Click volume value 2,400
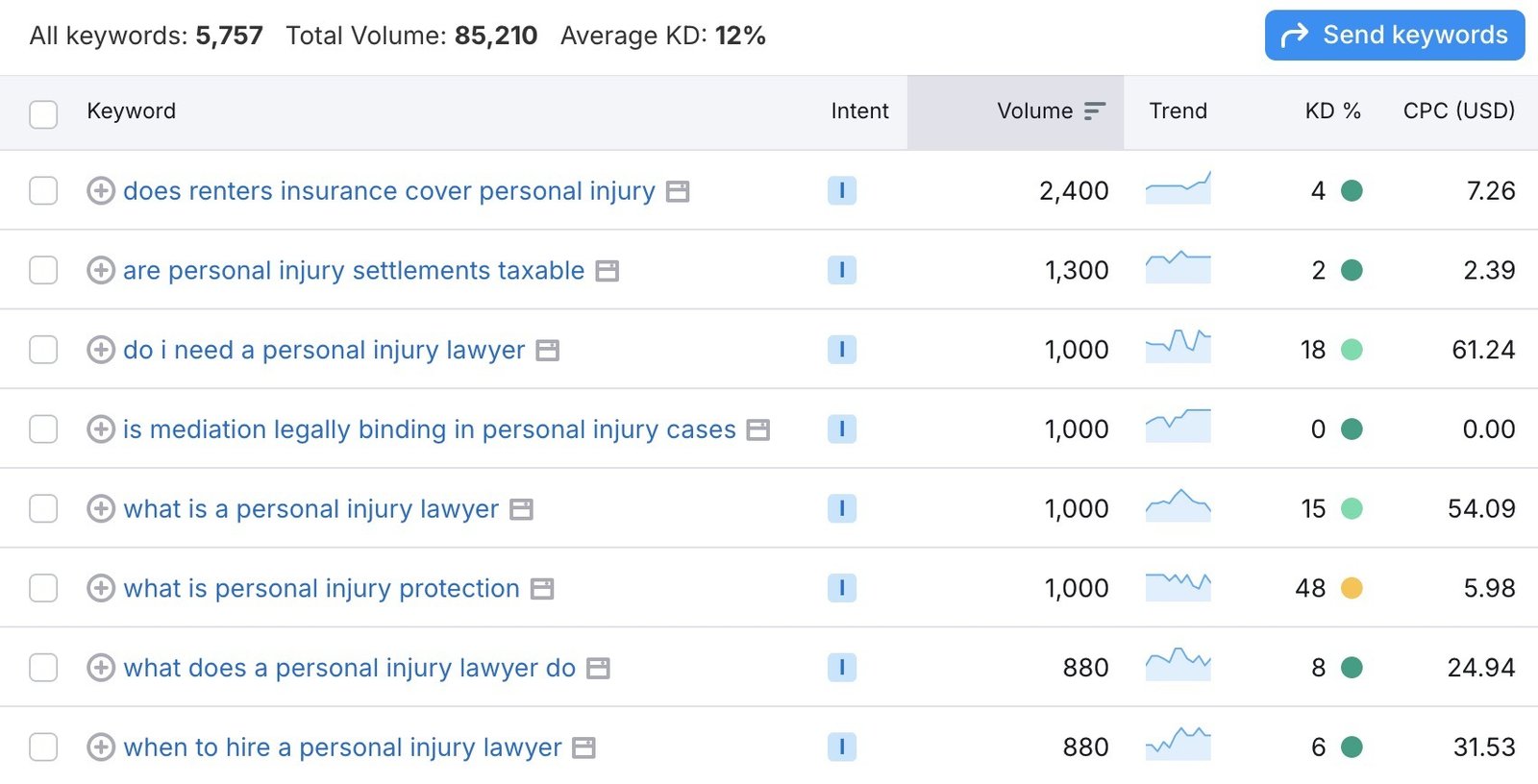The height and width of the screenshot is (784, 1538). (x=1074, y=190)
